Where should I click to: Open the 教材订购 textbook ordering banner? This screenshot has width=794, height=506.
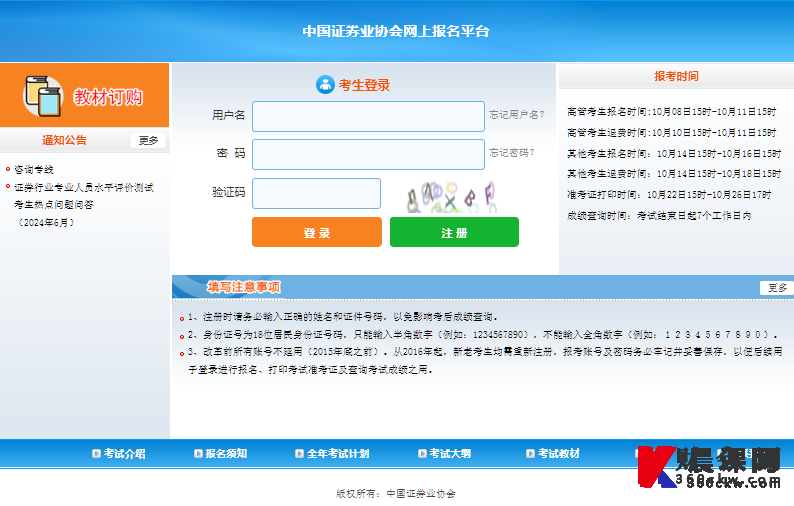(84, 95)
